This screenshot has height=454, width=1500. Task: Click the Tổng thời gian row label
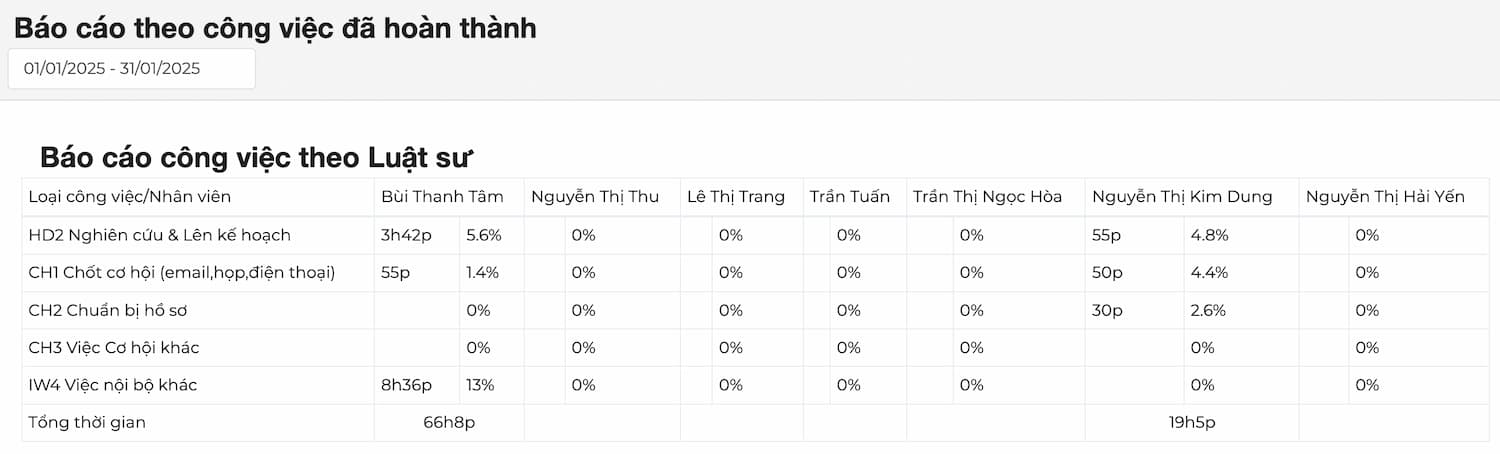(x=88, y=423)
